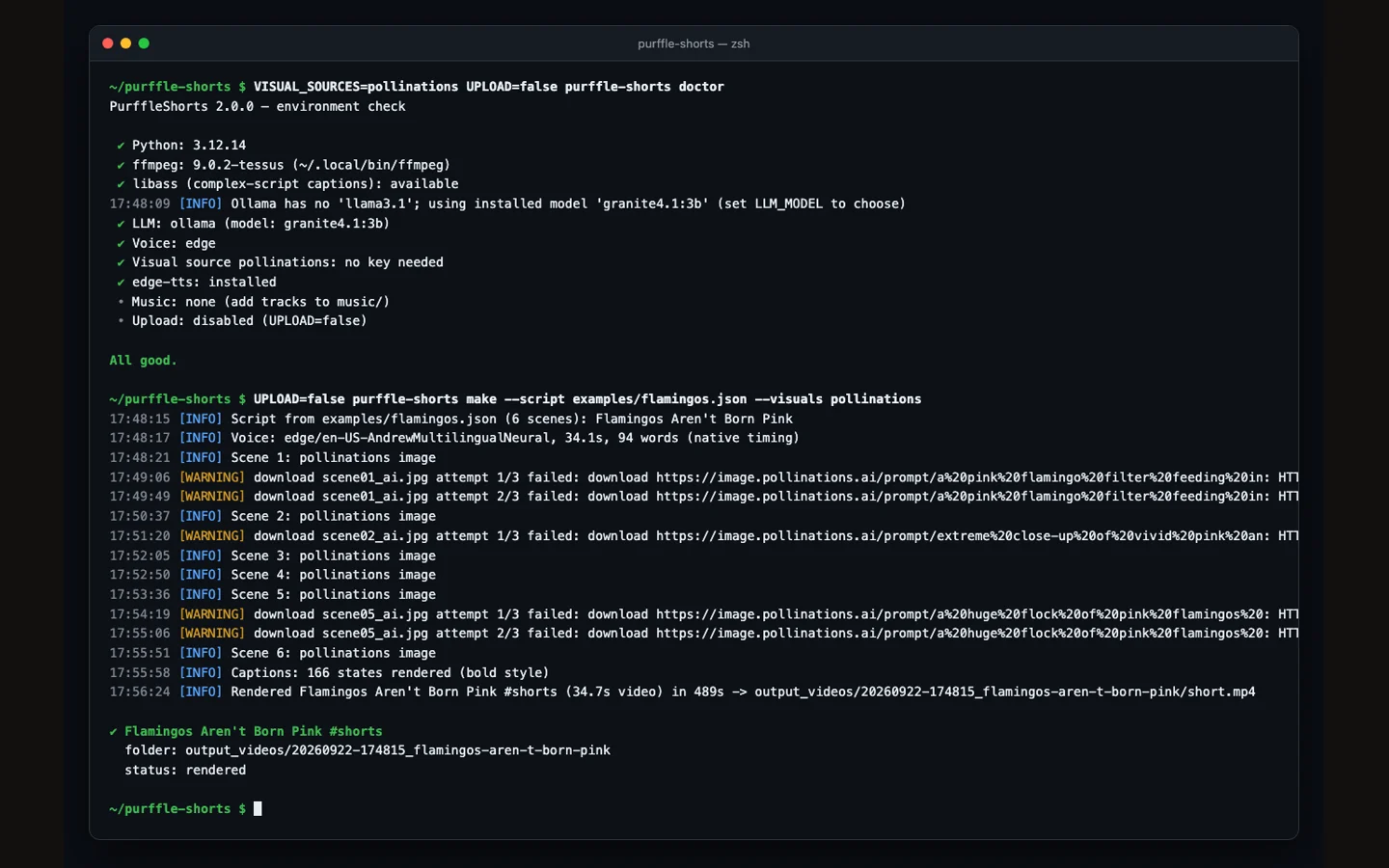The height and width of the screenshot is (868, 1389).
Task: Click 'Captions: 166 states rendered (bold style)'
Action: pos(390,672)
